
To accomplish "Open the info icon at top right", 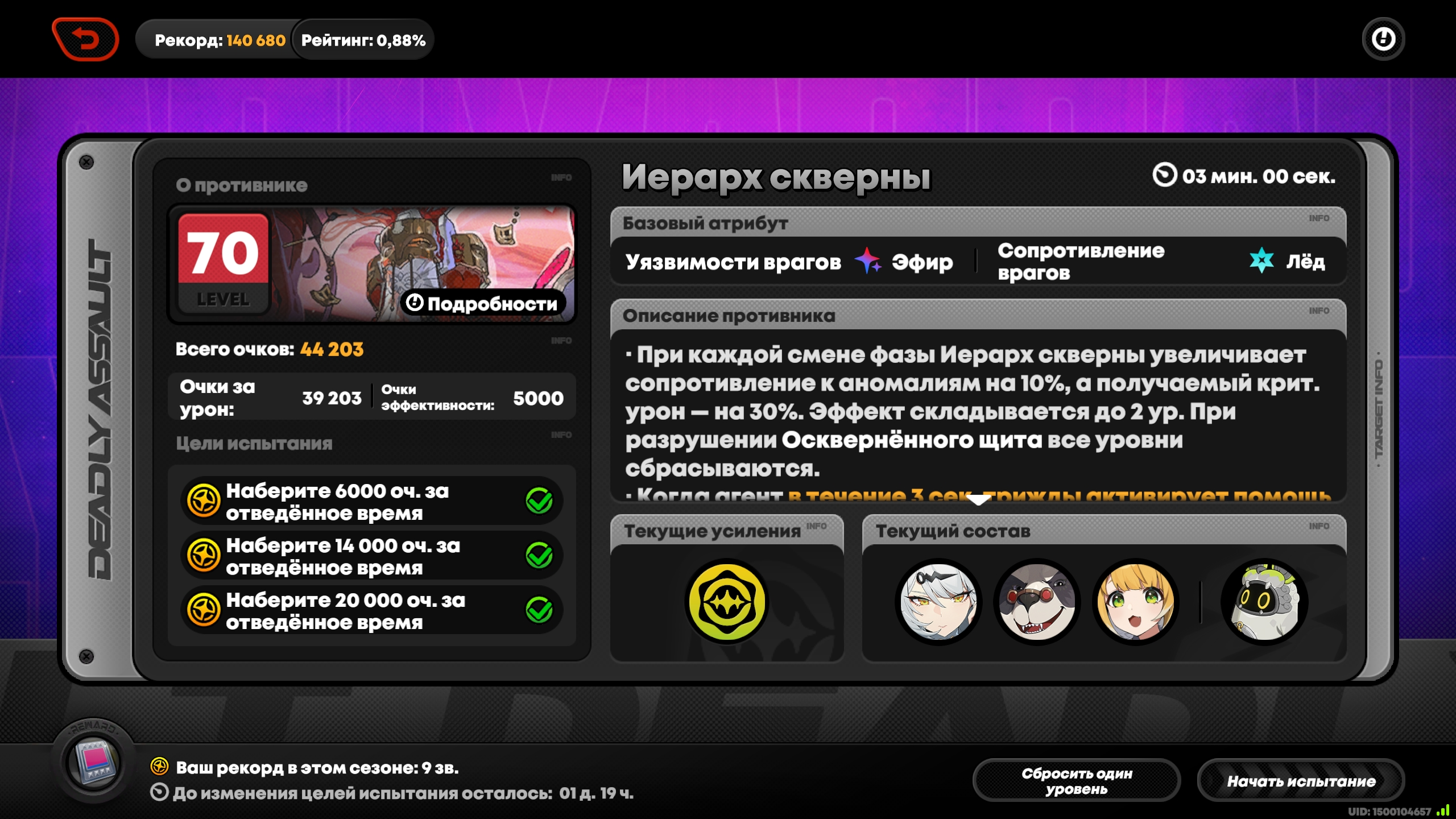I will pos(1383,39).
